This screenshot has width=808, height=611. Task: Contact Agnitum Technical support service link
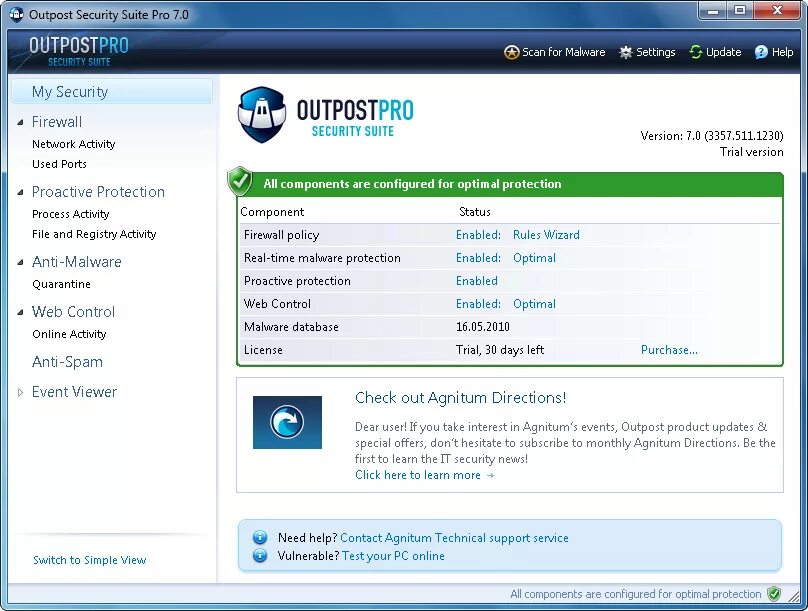pyautogui.click(x=454, y=538)
